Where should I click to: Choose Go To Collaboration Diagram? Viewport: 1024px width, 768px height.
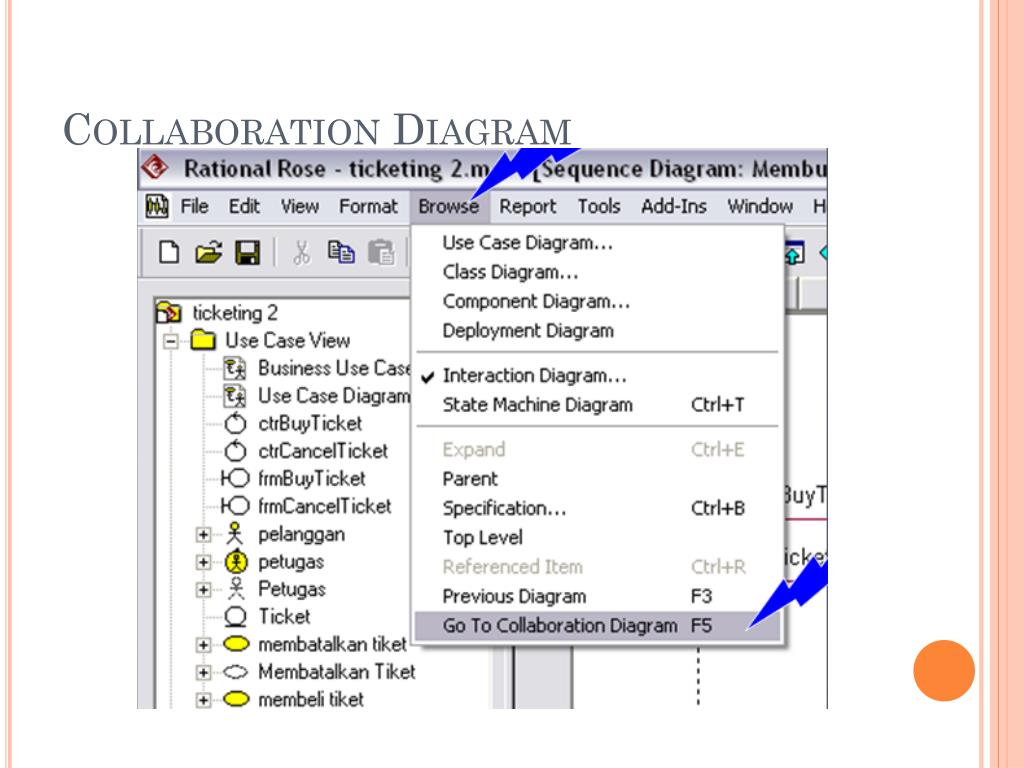click(x=598, y=626)
